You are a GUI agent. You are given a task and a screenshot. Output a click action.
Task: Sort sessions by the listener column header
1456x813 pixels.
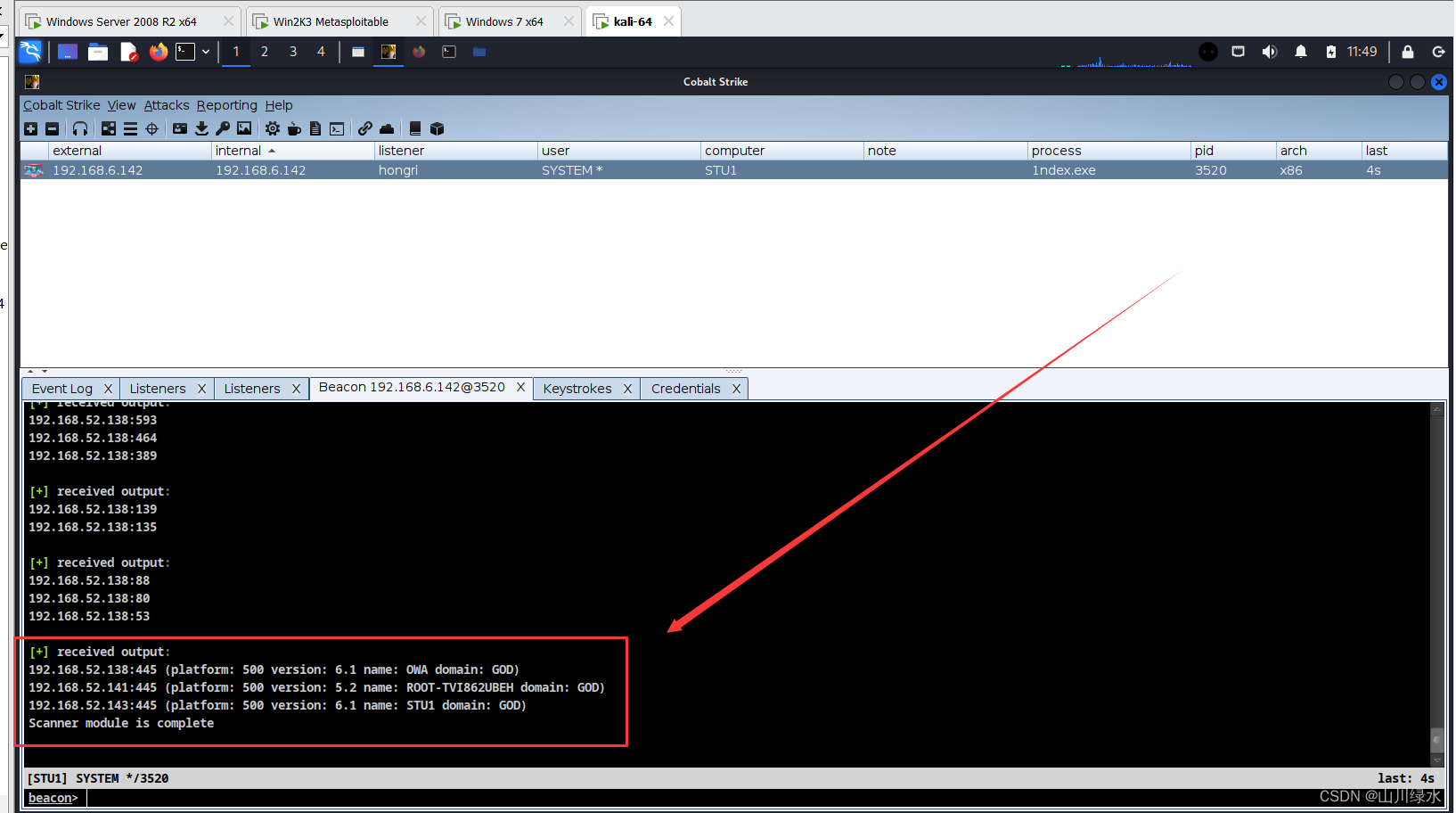tap(456, 151)
